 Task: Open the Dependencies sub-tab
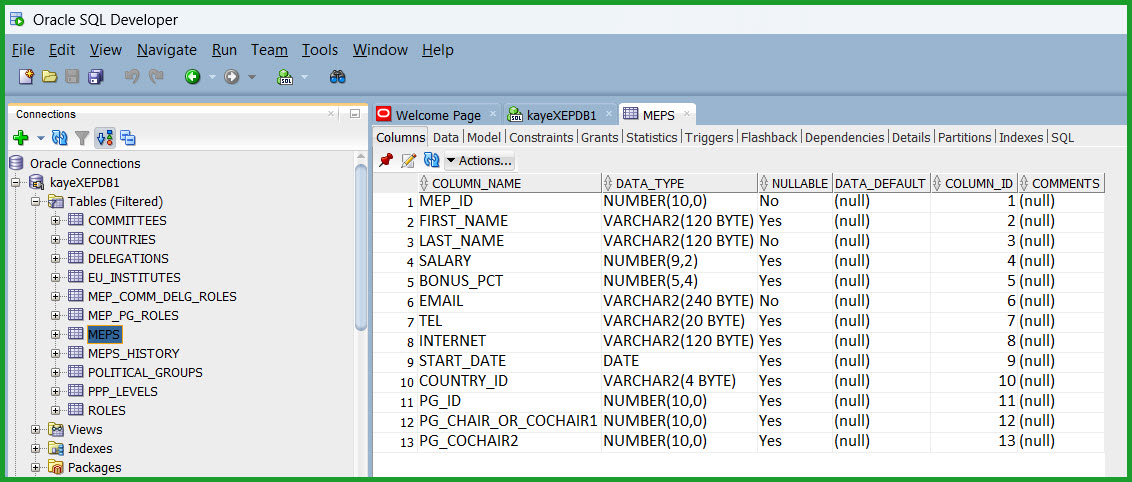[844, 137]
